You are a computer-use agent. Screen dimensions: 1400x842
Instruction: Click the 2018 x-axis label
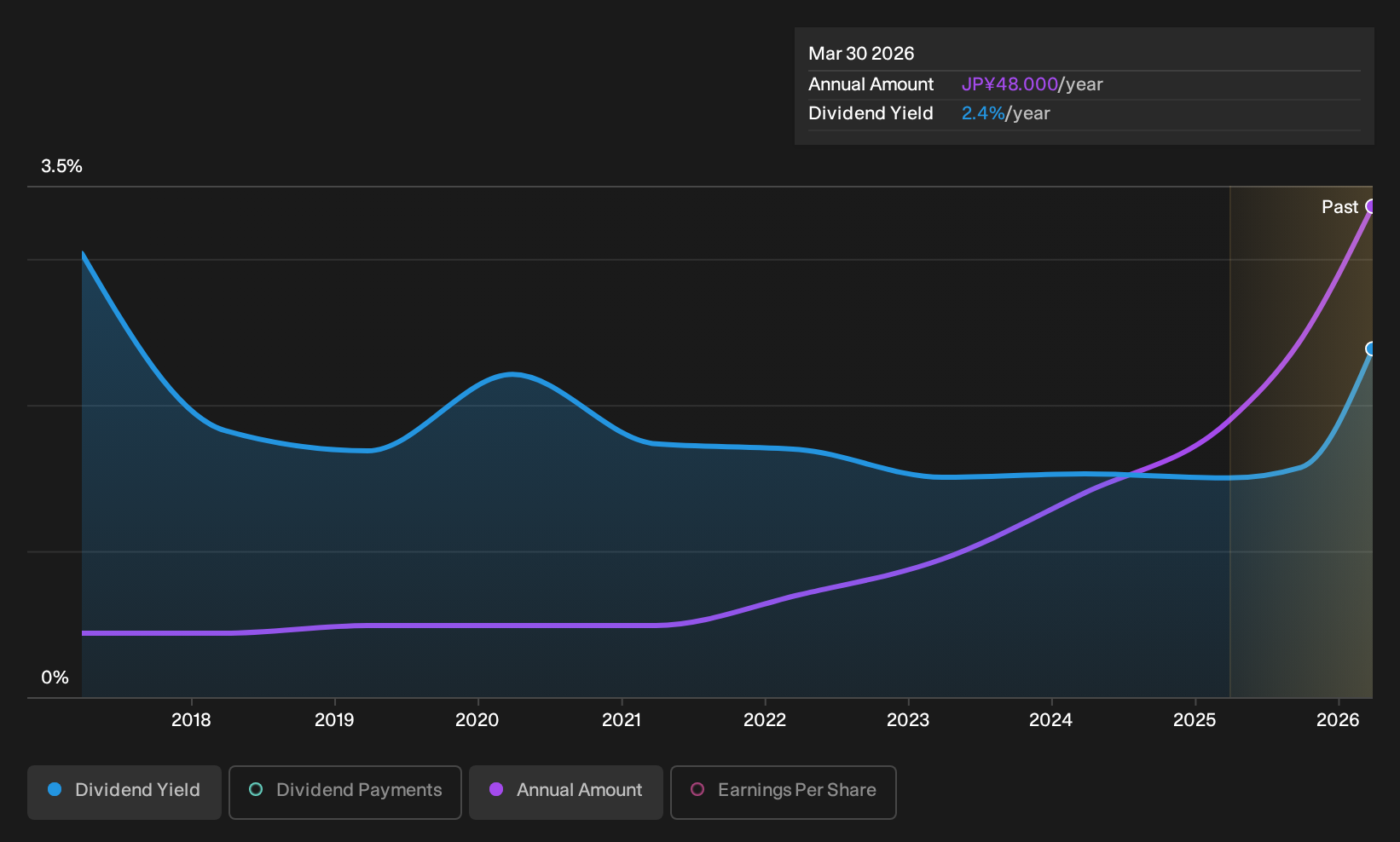pos(191,720)
